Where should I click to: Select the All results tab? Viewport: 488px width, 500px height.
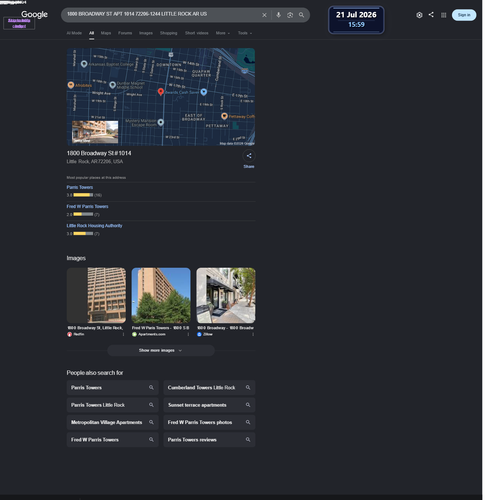pyautogui.click(x=91, y=33)
